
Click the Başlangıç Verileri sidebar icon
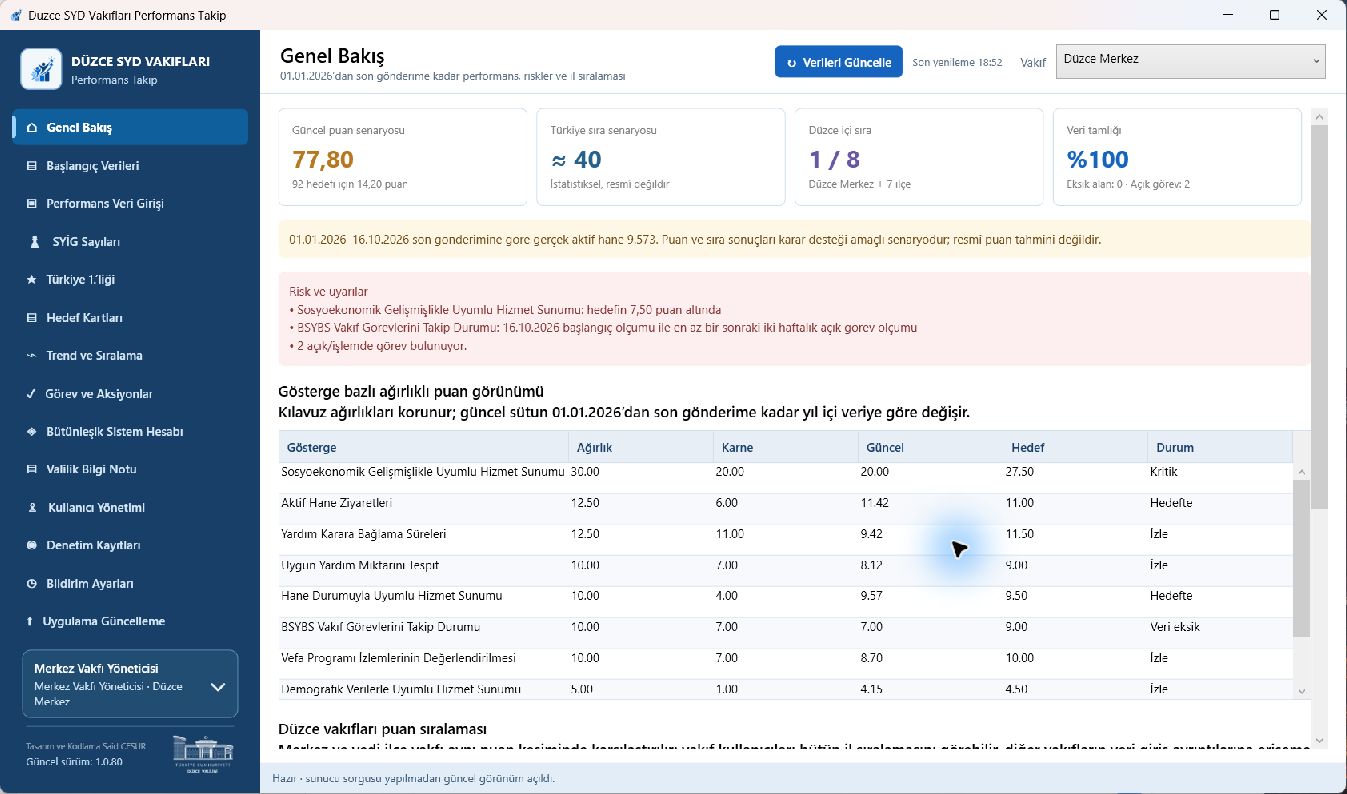point(31,166)
